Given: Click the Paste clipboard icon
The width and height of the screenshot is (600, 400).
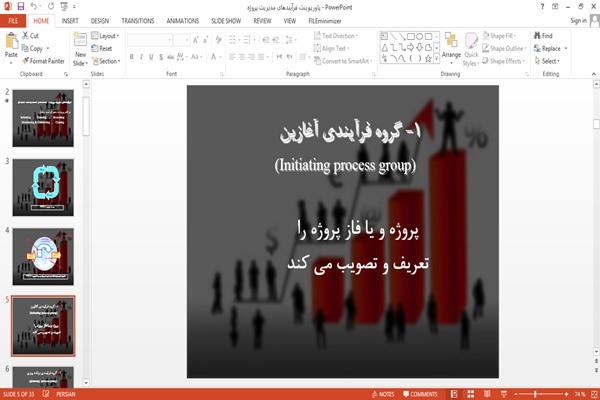Looking at the screenshot, I should 11,41.
